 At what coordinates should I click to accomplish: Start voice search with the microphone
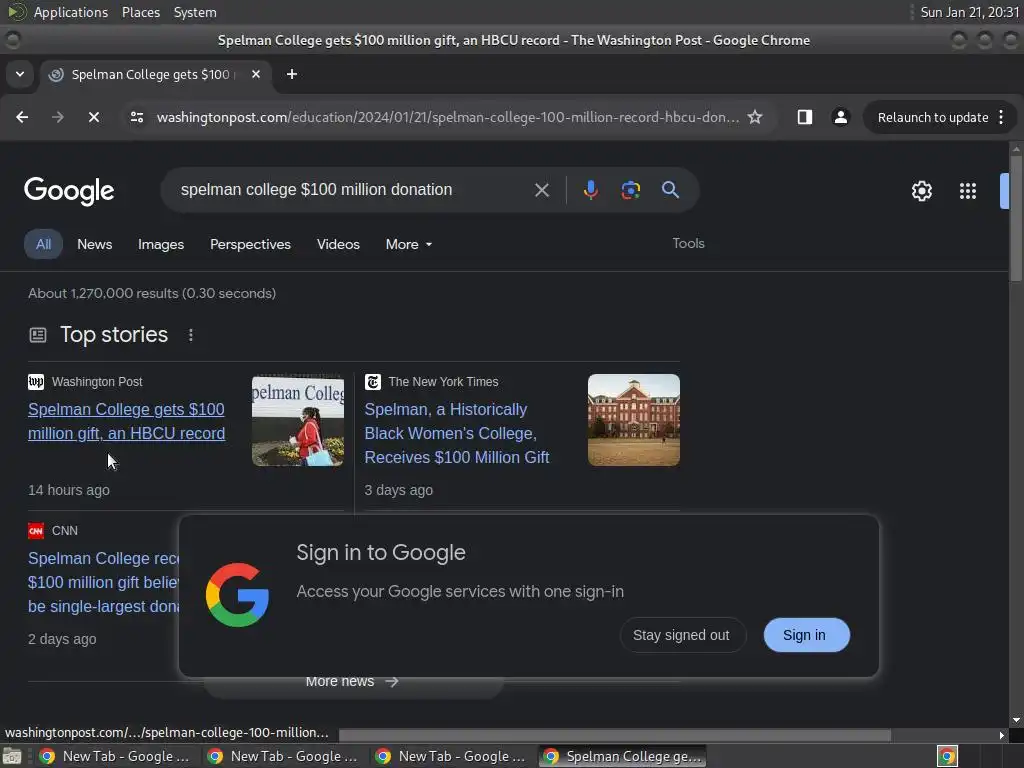590,190
